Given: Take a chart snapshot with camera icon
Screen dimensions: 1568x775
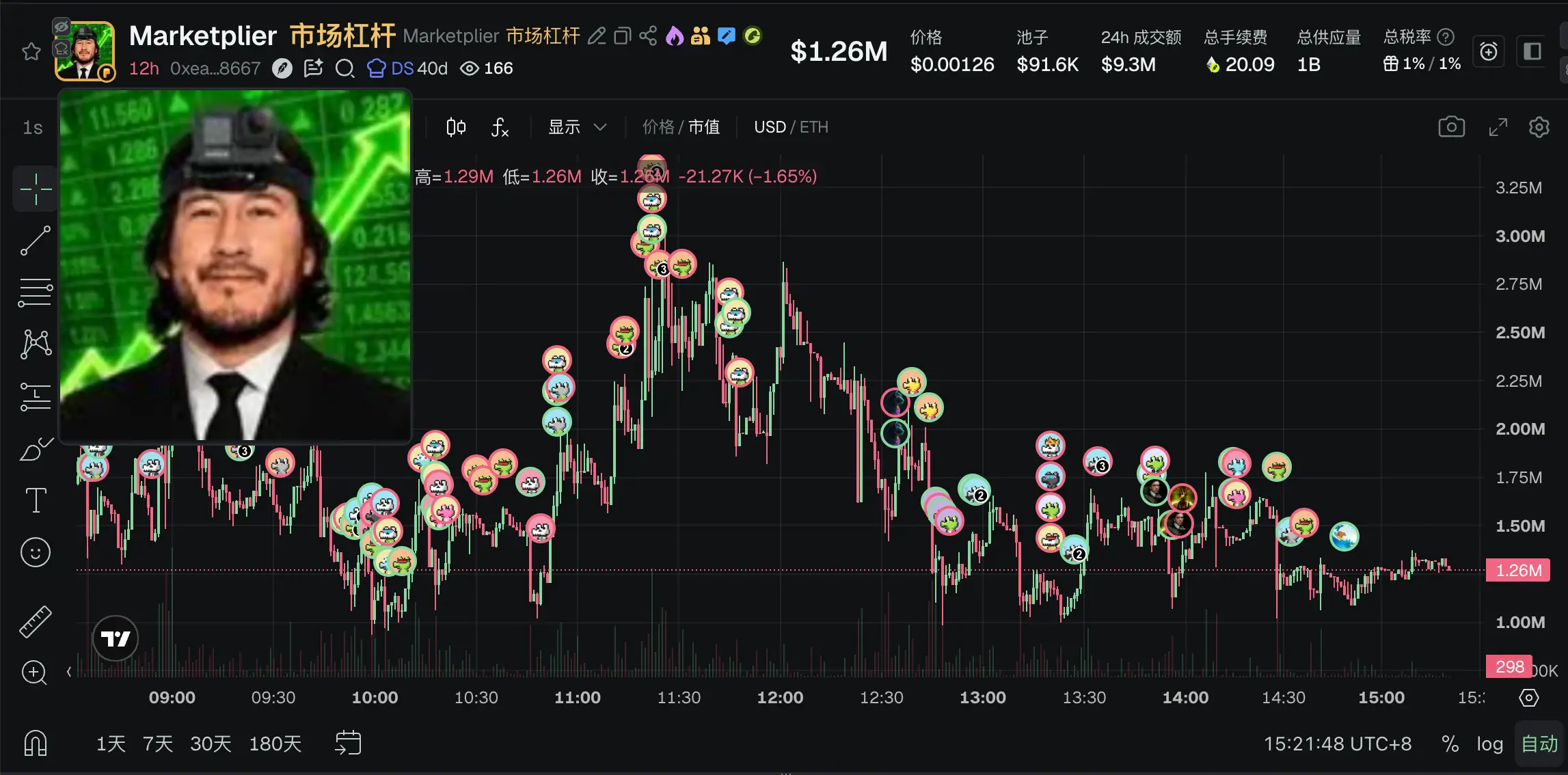Looking at the screenshot, I should pos(1451,127).
